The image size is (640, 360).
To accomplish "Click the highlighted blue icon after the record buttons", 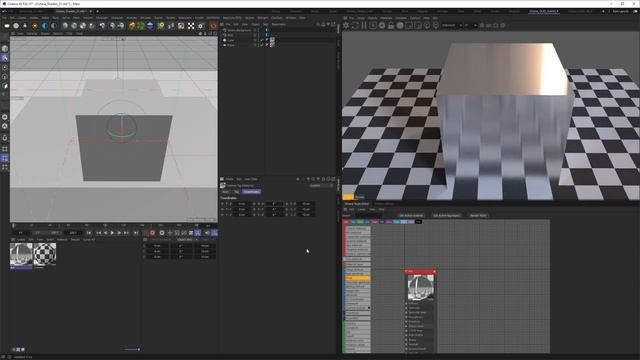I will point(198,233).
